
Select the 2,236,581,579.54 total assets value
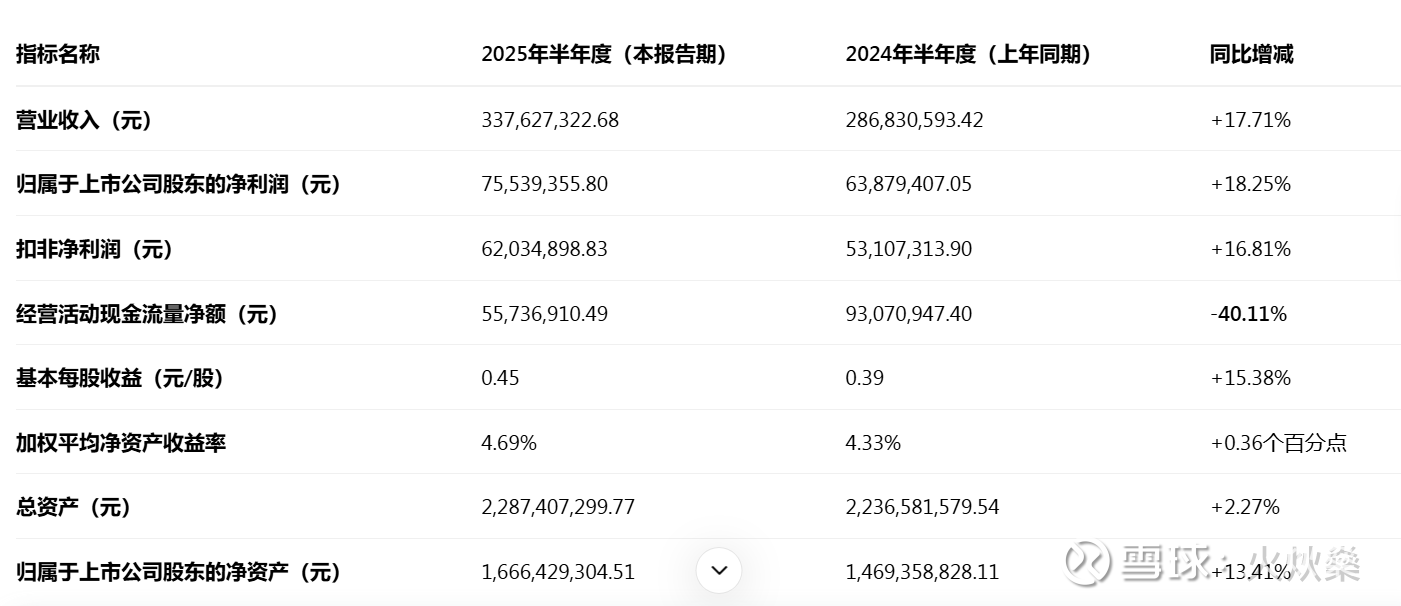922,507
